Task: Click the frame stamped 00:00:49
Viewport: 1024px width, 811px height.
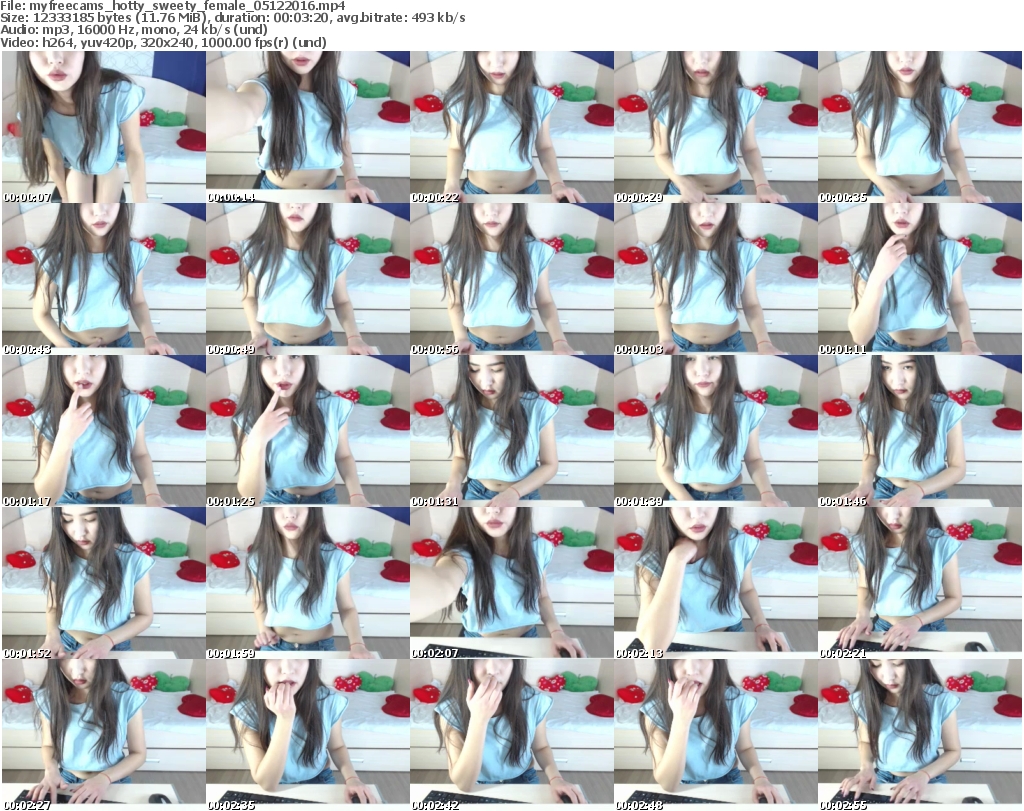Action: coord(308,279)
